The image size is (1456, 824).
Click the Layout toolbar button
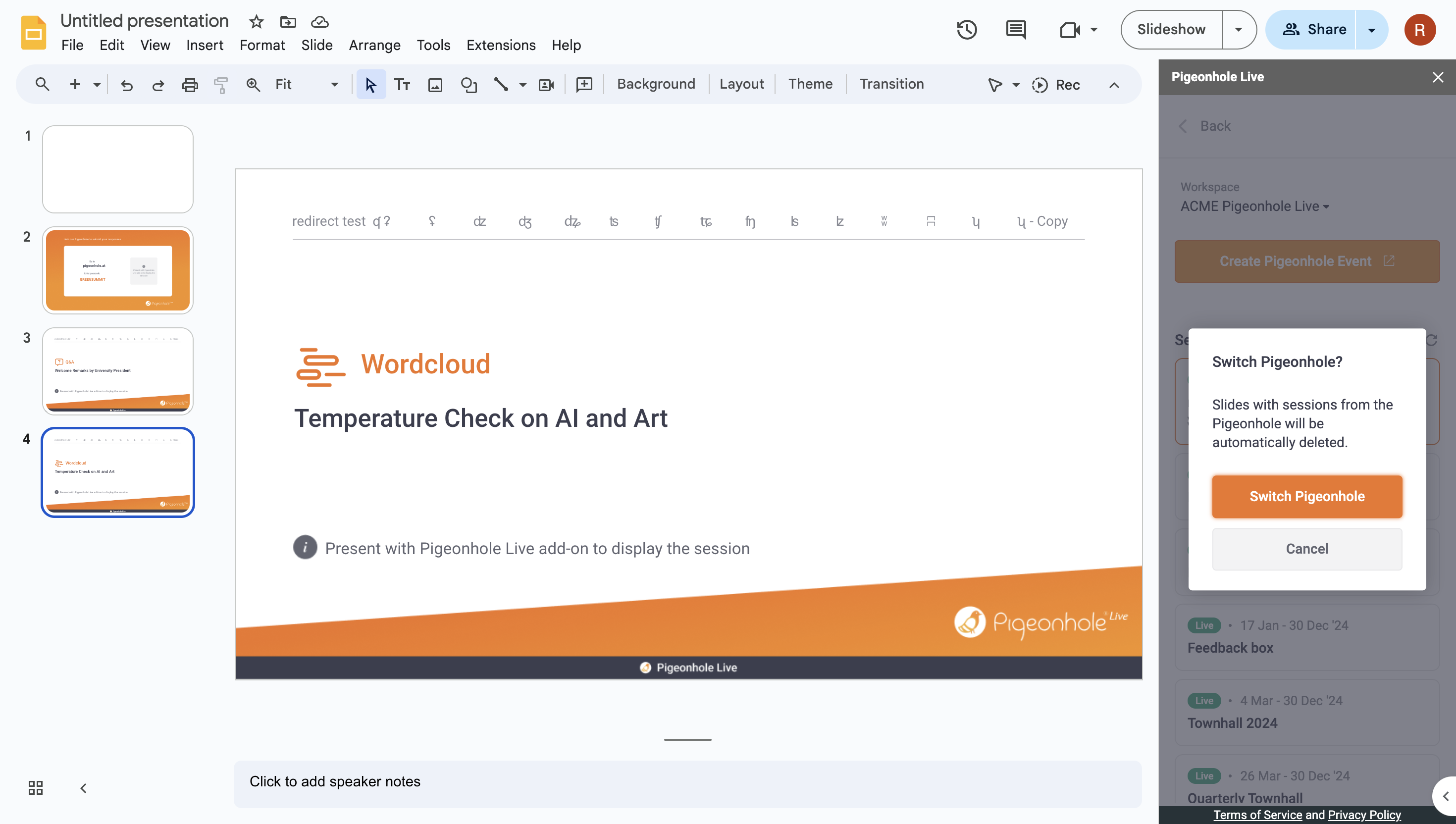741,84
